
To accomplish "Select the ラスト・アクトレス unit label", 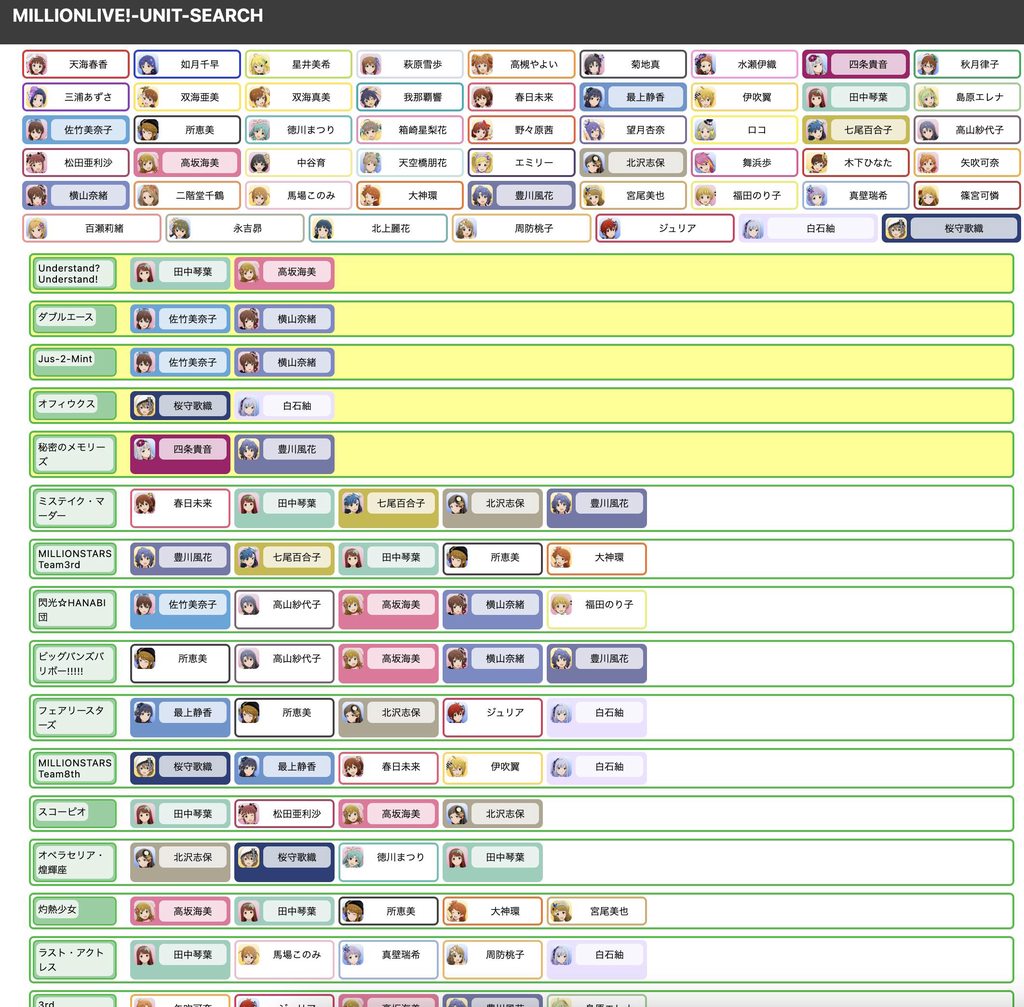I will coord(74,959).
